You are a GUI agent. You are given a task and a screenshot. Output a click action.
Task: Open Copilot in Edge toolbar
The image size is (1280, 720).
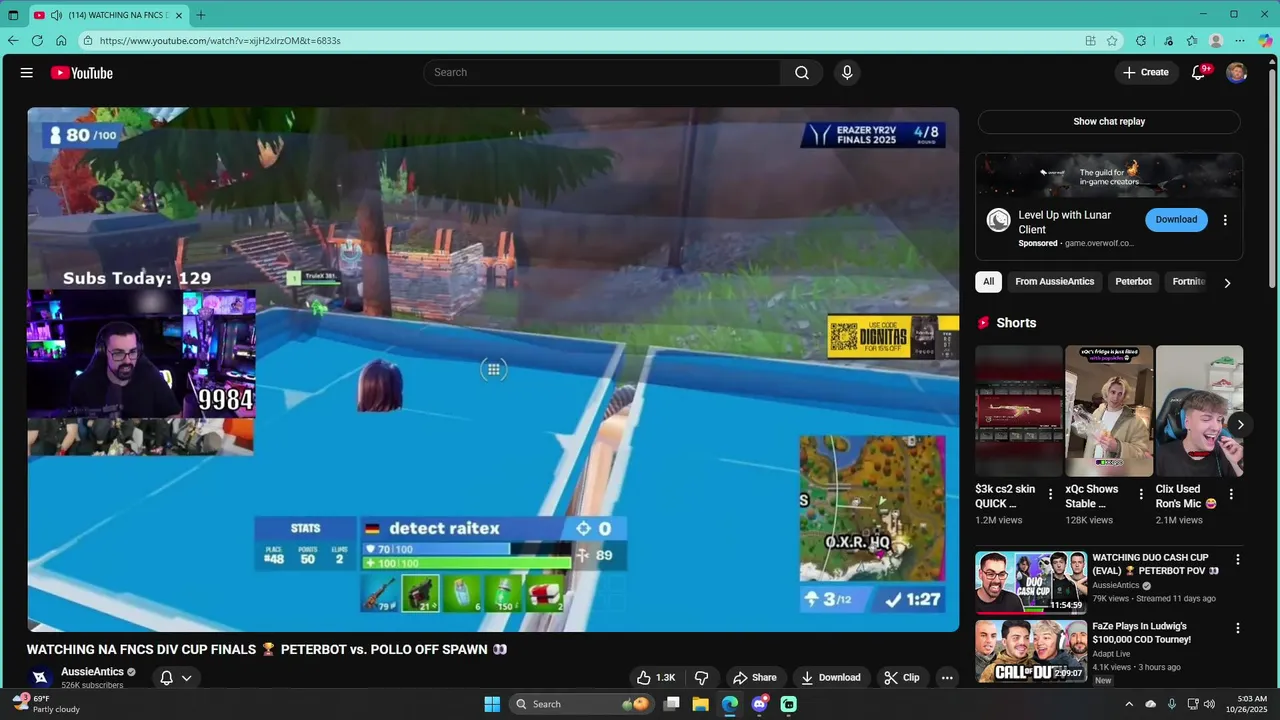(1266, 41)
